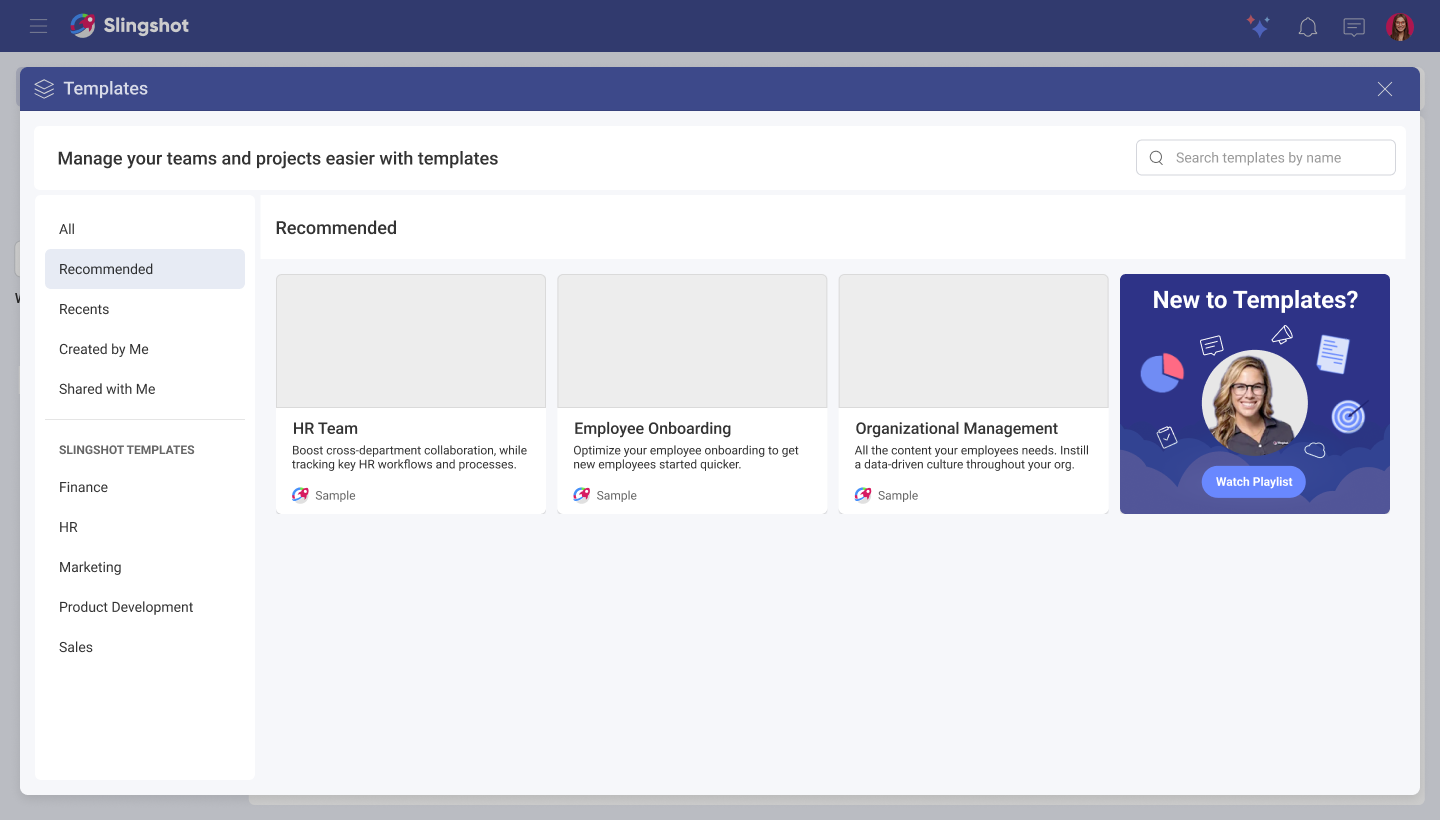Click the search magnifier icon
This screenshot has height=820, width=1440.
pyautogui.click(x=1157, y=158)
